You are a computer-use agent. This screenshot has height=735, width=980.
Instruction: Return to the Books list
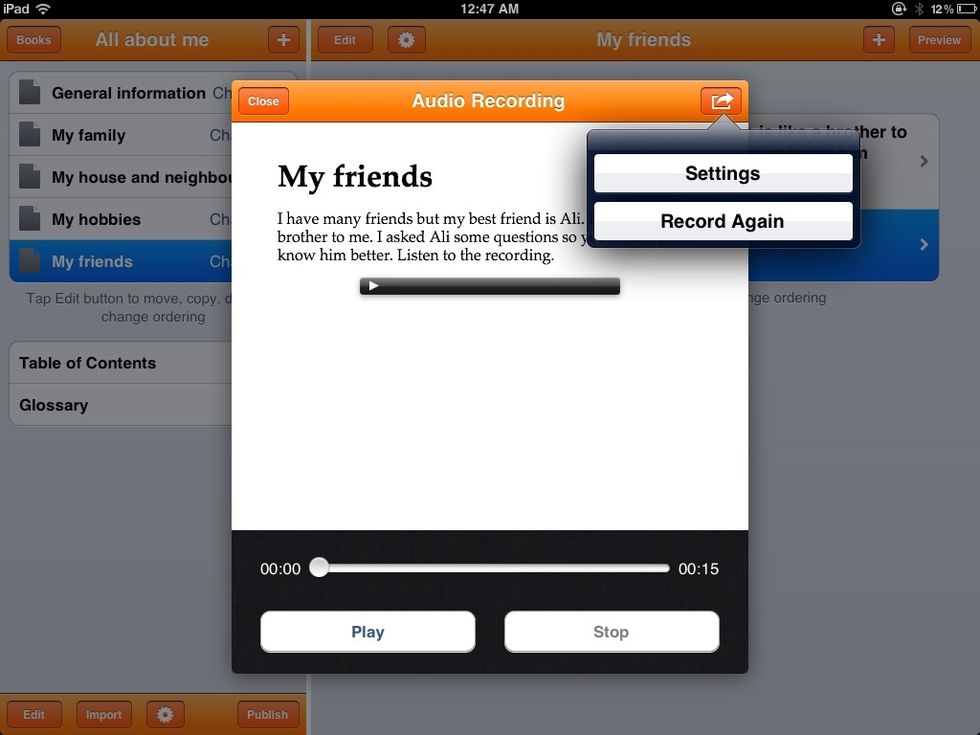(33, 40)
